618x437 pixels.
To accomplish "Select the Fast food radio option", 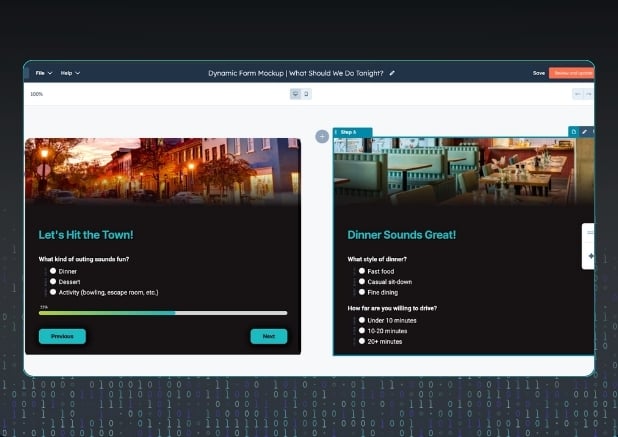I will point(362,271).
